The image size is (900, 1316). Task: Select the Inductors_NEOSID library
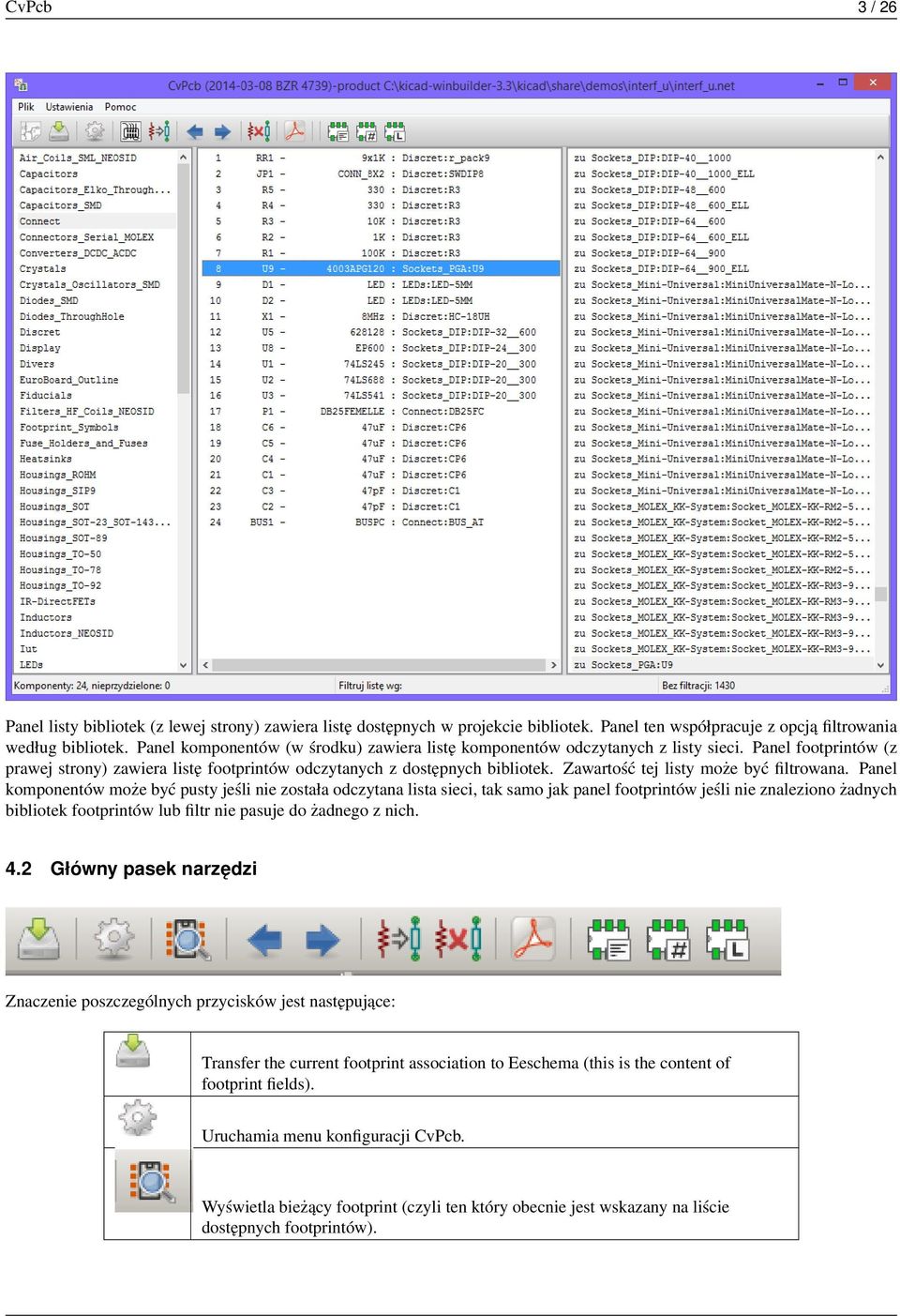click(96, 633)
